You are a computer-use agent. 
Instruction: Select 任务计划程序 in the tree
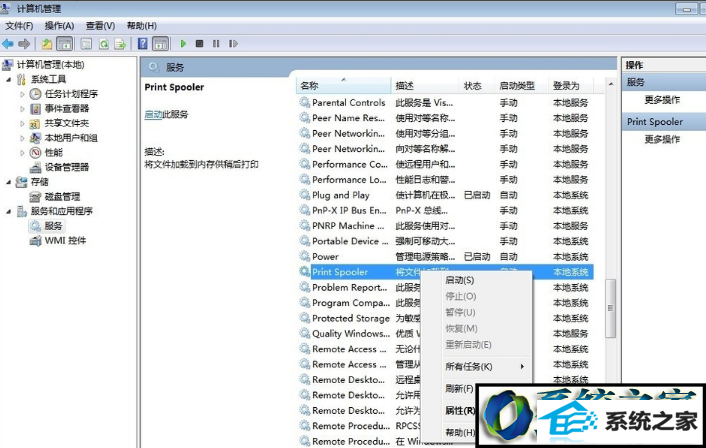[x=71, y=94]
